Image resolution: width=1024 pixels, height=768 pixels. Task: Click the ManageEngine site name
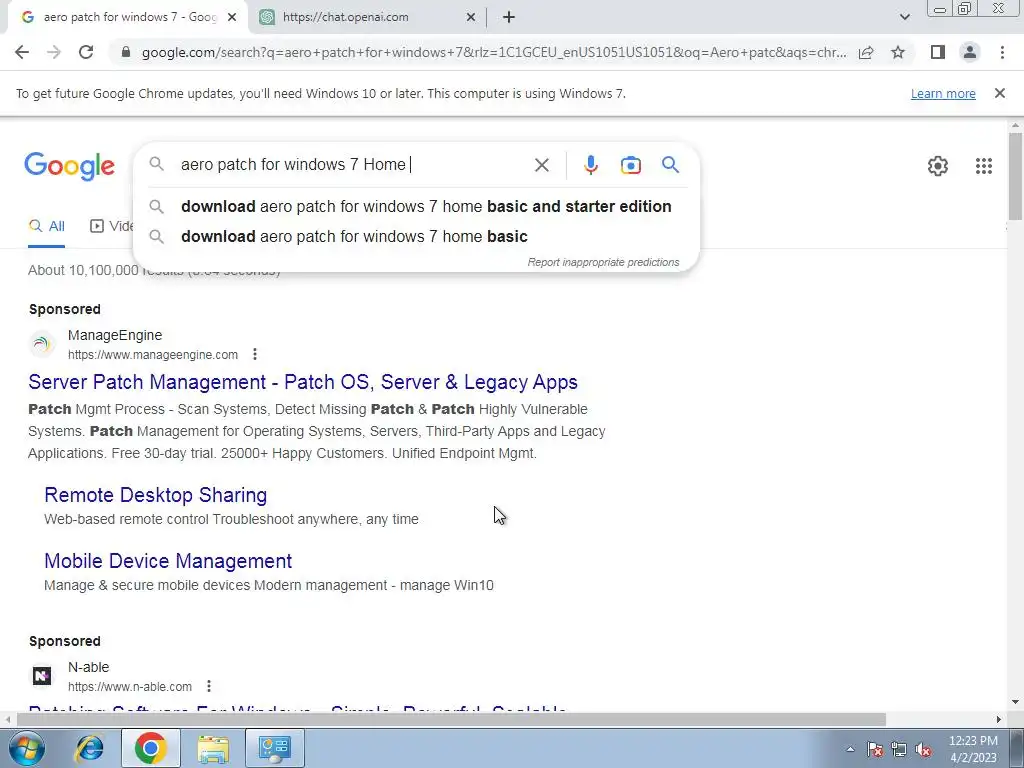pos(115,335)
